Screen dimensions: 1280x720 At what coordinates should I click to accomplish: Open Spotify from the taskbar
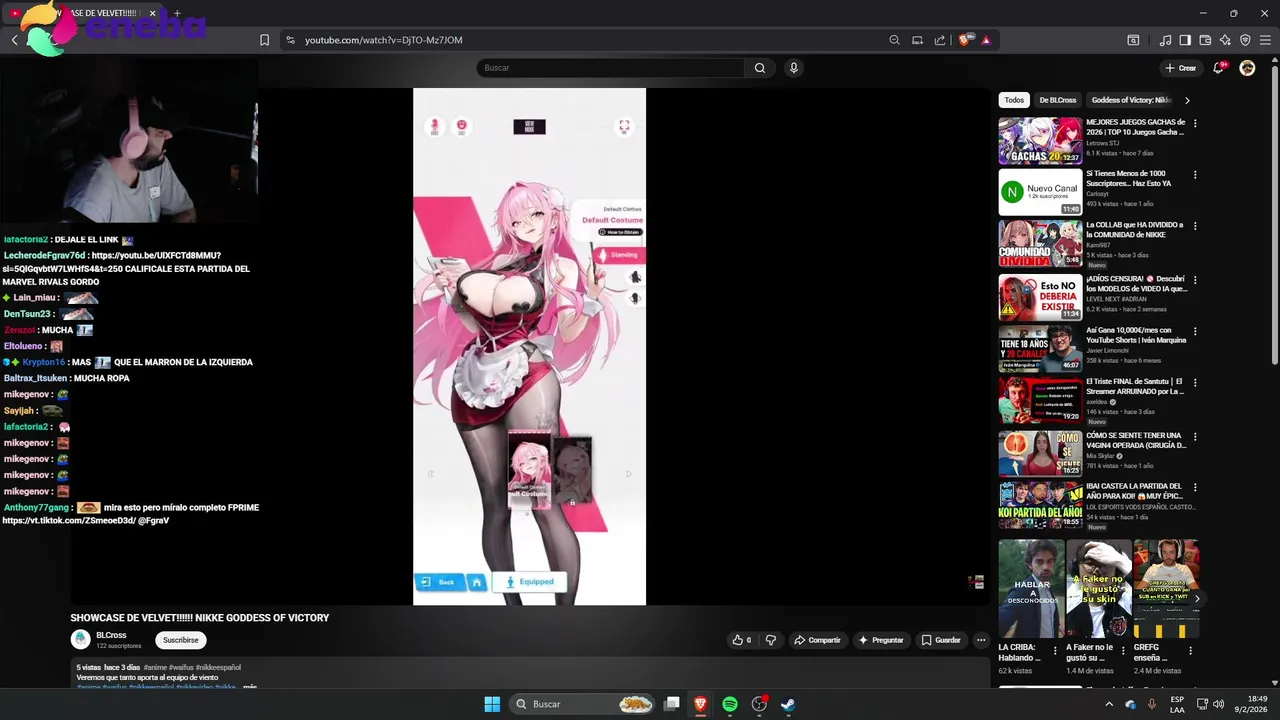pos(730,704)
